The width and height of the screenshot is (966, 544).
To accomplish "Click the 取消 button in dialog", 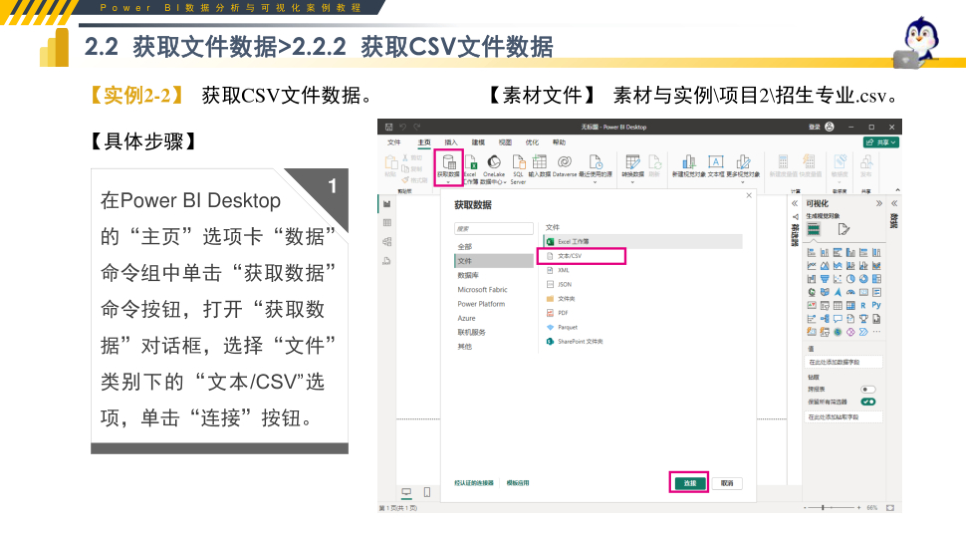I will point(727,483).
